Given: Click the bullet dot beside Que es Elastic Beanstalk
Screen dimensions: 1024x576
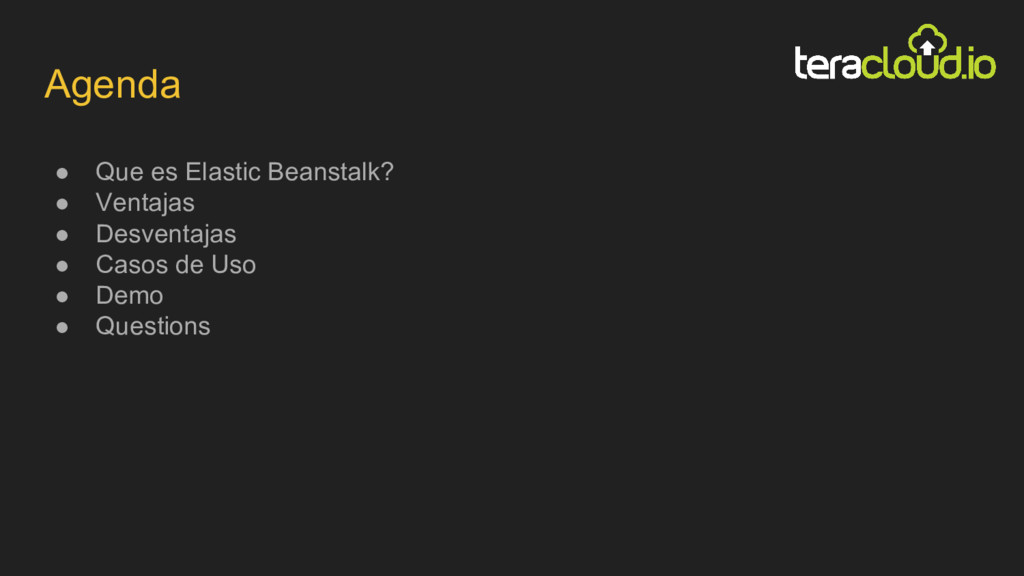Looking at the screenshot, I should [x=62, y=173].
